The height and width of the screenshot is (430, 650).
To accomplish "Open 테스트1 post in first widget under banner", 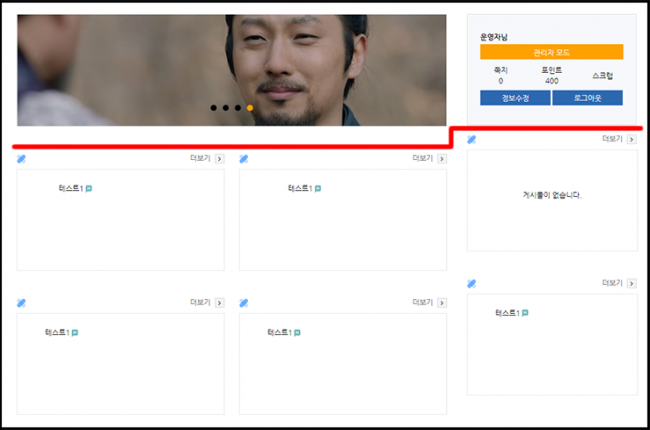I will 70,188.
